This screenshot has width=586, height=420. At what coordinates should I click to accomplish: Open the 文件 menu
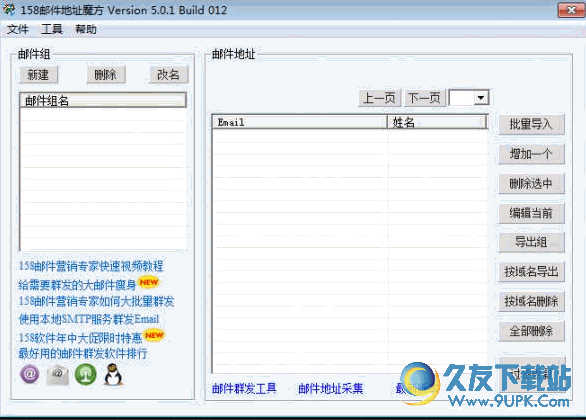point(18,29)
